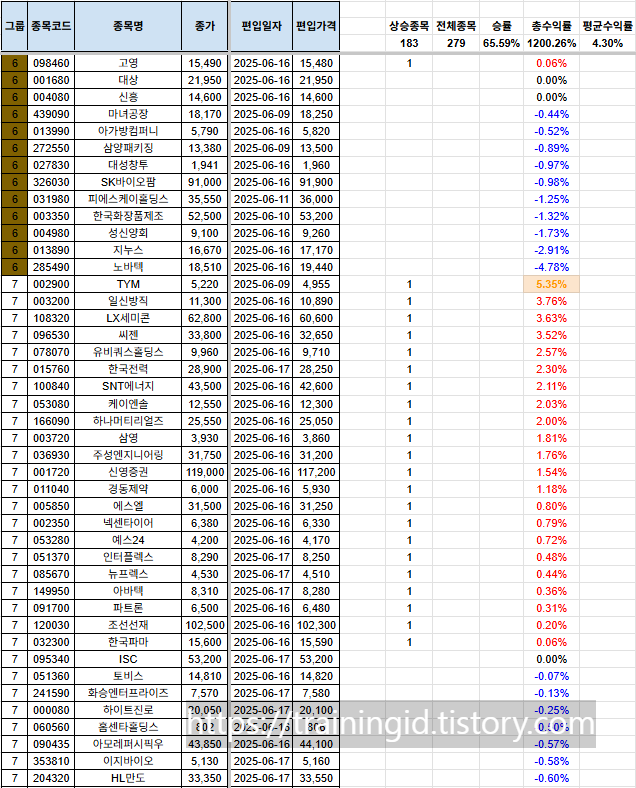
Task: Select the 한국화장품제조 name cell
Action: coord(128,216)
